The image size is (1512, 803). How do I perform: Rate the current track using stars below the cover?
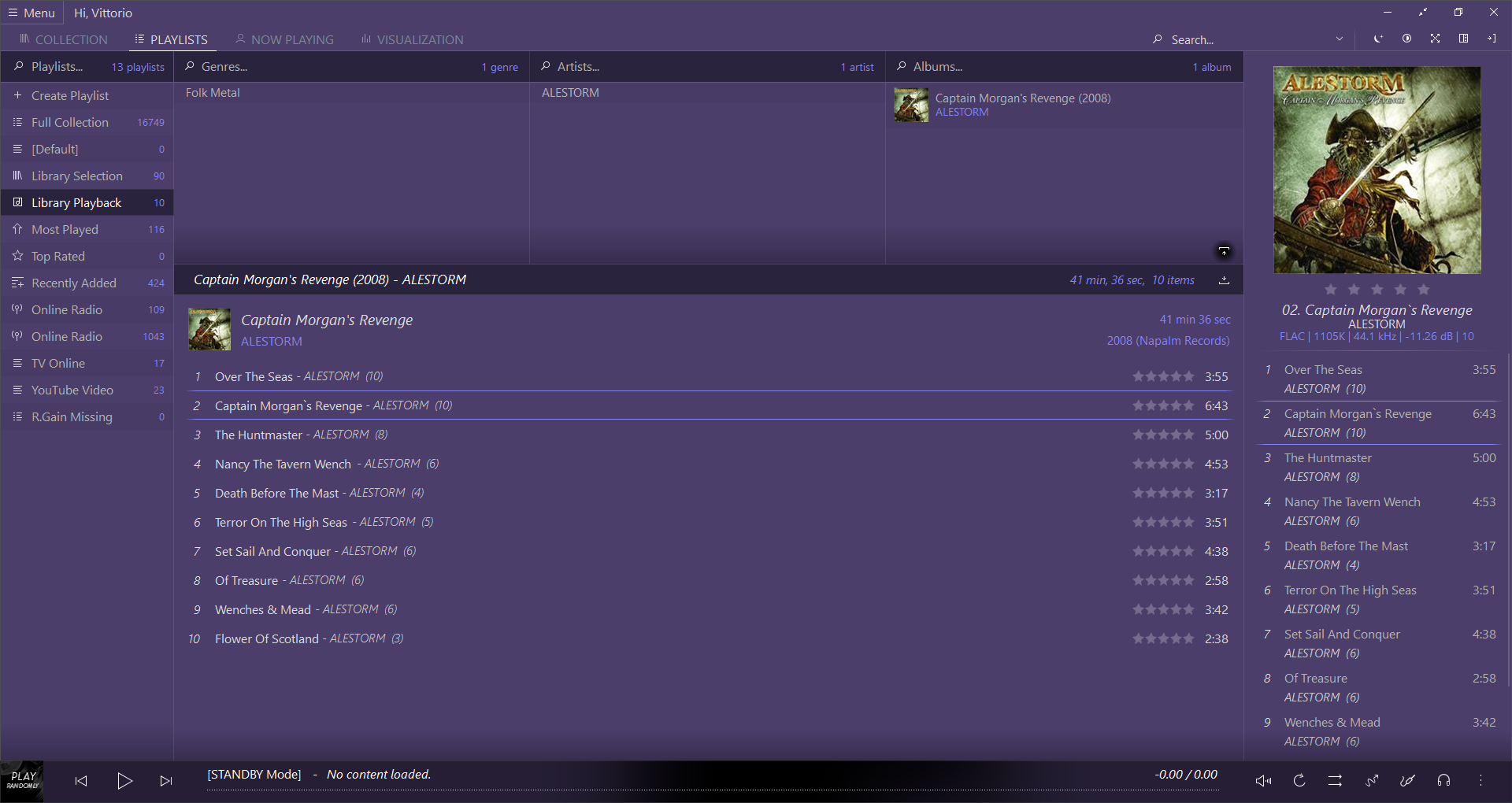coord(1377,290)
